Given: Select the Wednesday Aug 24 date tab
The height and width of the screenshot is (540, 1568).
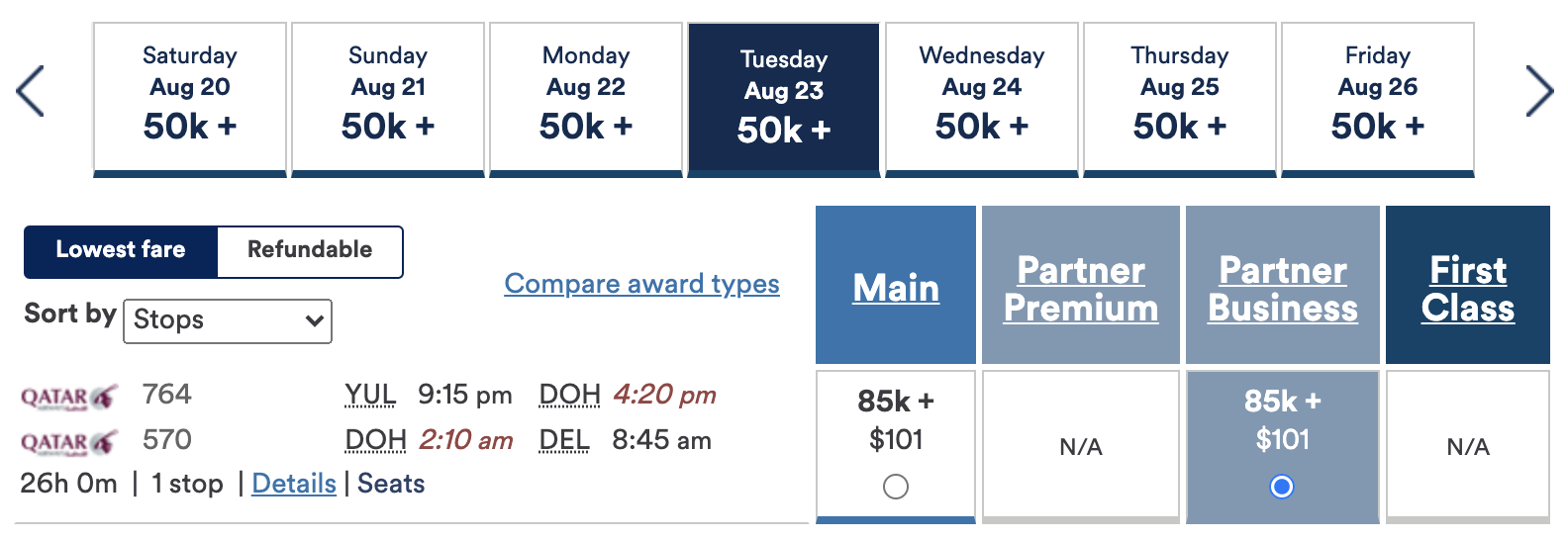Looking at the screenshot, I should pos(982,99).
